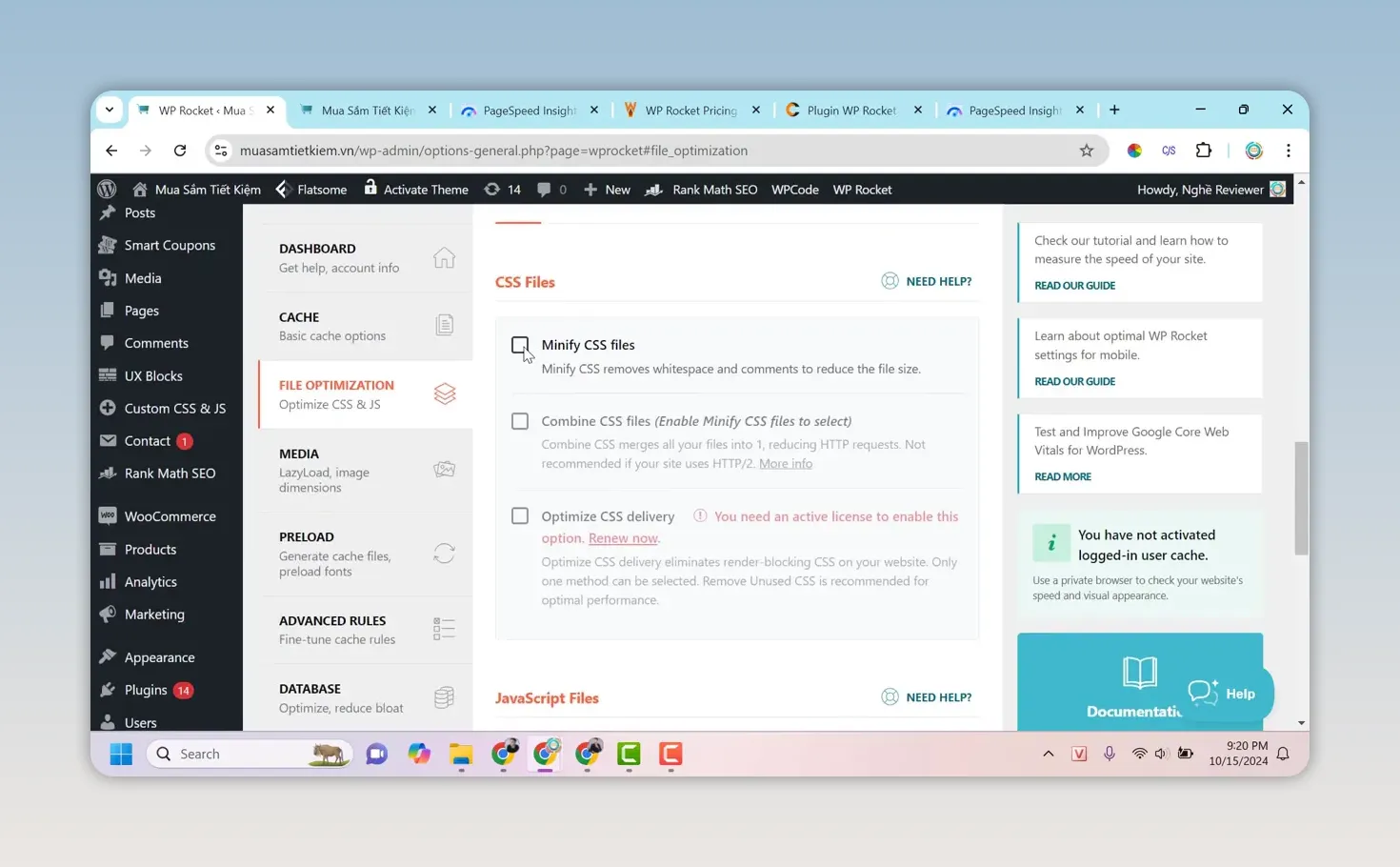
Task: Click the Windows taskbar Search box
Action: click(x=250, y=754)
